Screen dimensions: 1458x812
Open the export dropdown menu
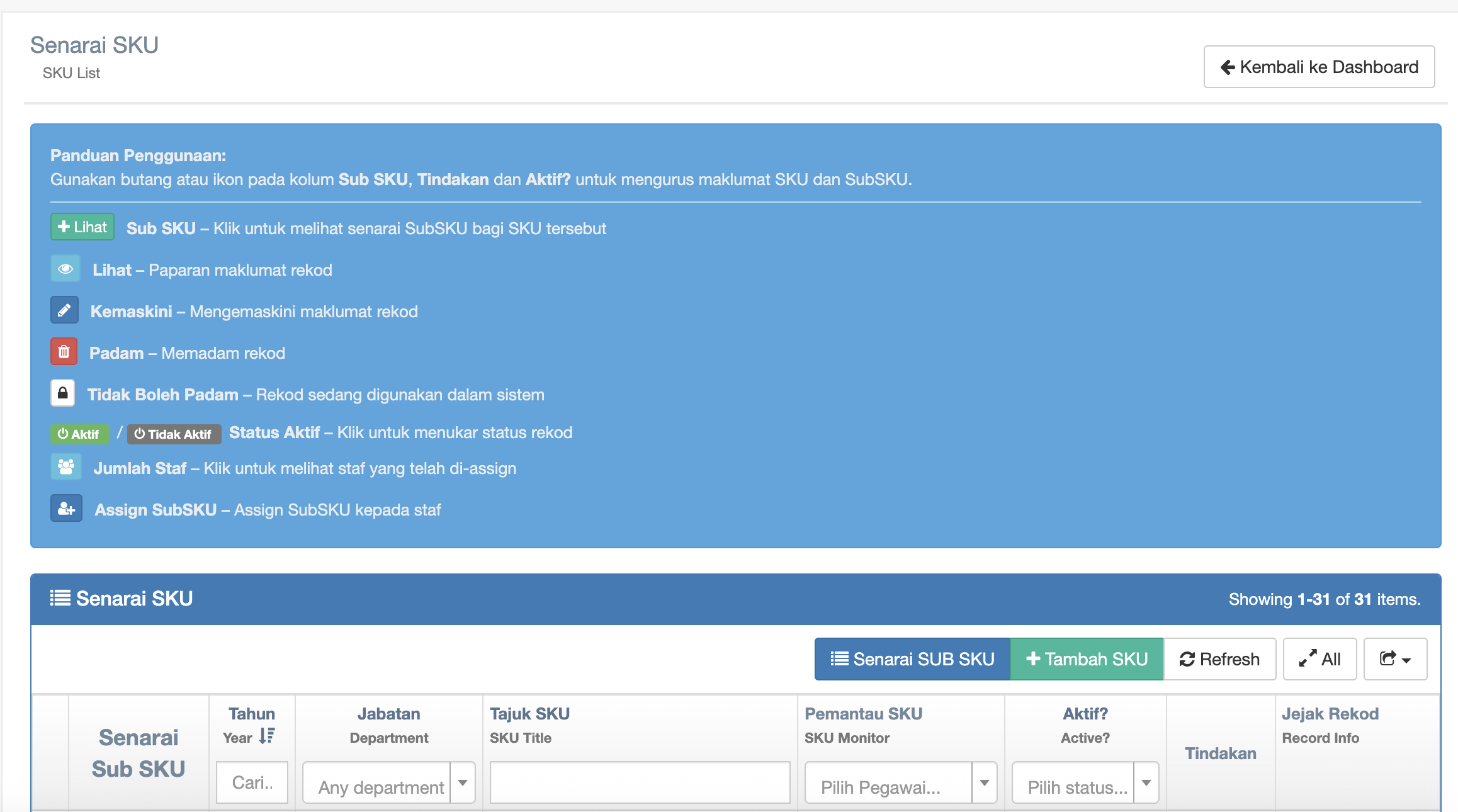click(x=1395, y=659)
